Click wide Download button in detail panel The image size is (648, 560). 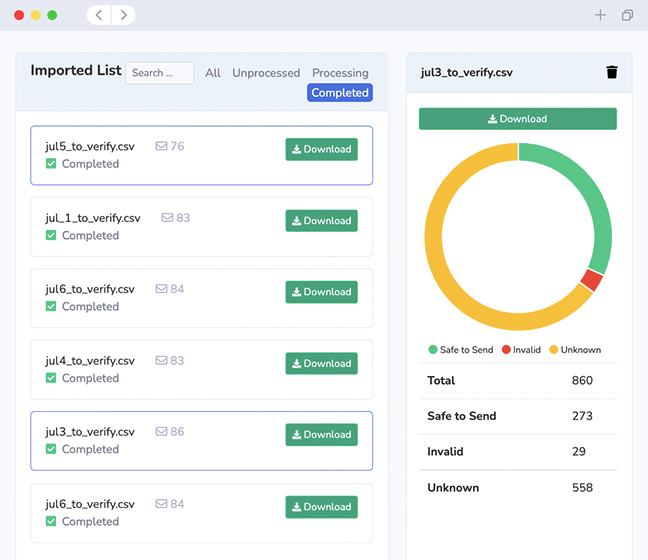(x=517, y=119)
